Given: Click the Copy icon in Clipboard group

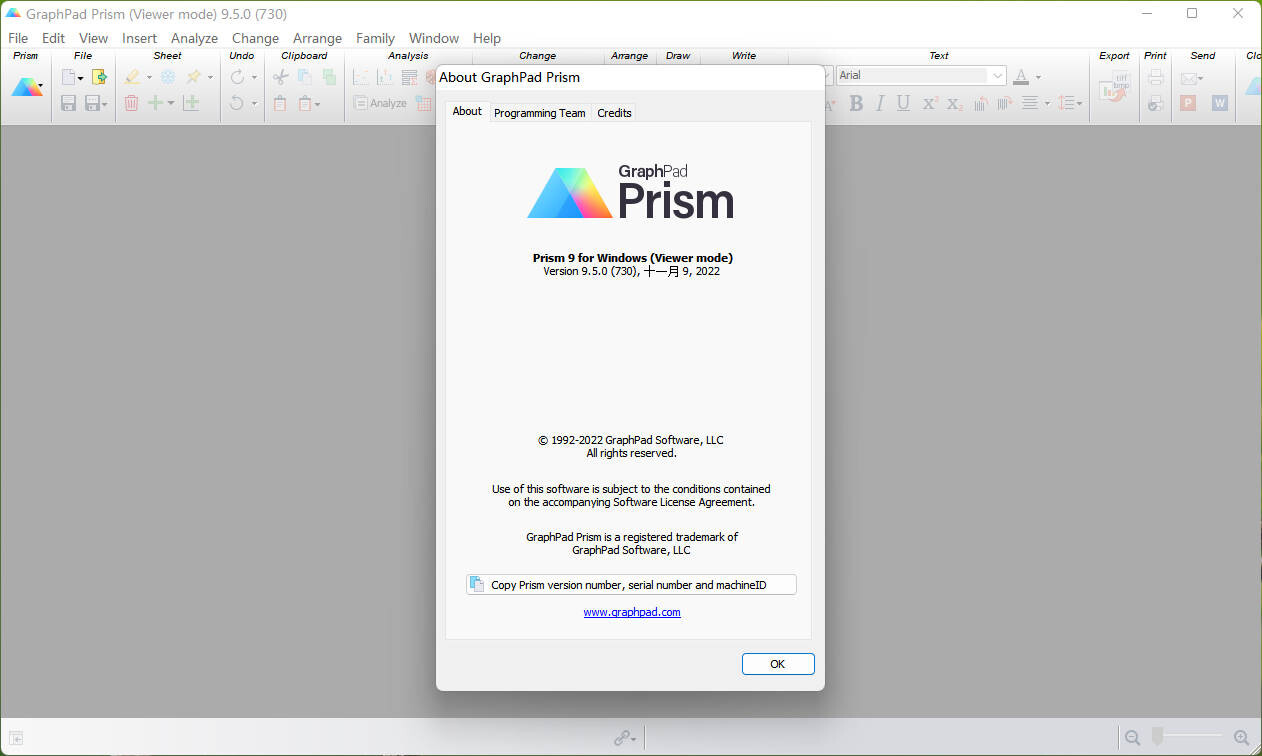Looking at the screenshot, I should coord(305,77).
